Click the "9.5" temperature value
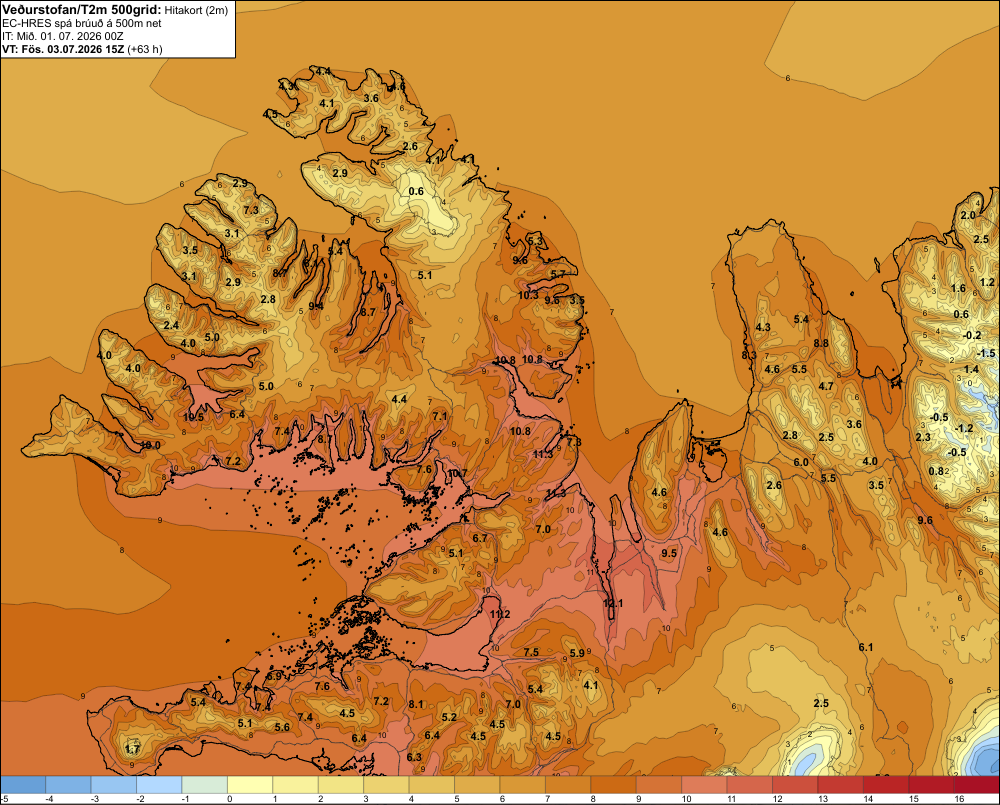Viewport: 1000px width, 805px height. [669, 553]
